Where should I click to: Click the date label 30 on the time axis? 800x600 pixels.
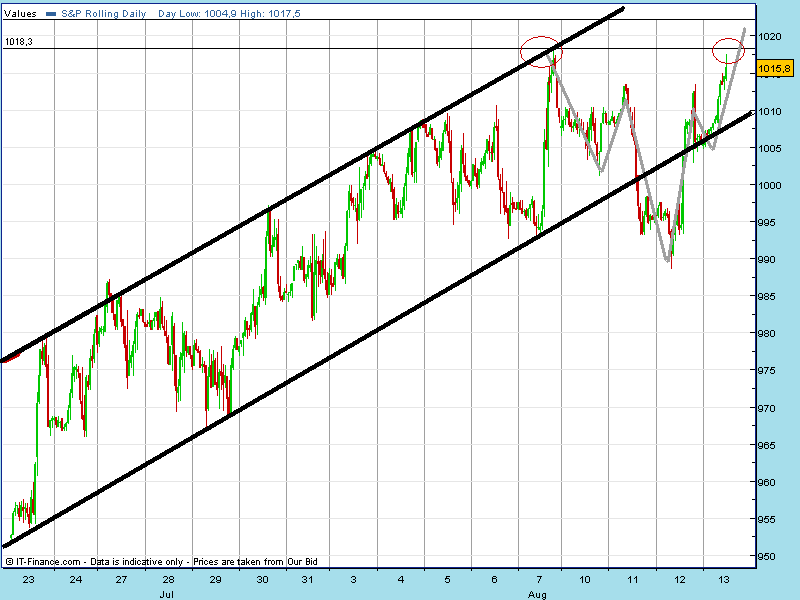click(x=262, y=580)
